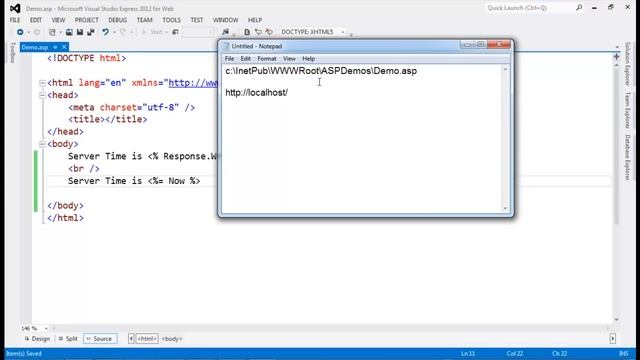The height and width of the screenshot is (360, 640).
Task: Open the Notepad Help menu
Action: [x=308, y=59]
